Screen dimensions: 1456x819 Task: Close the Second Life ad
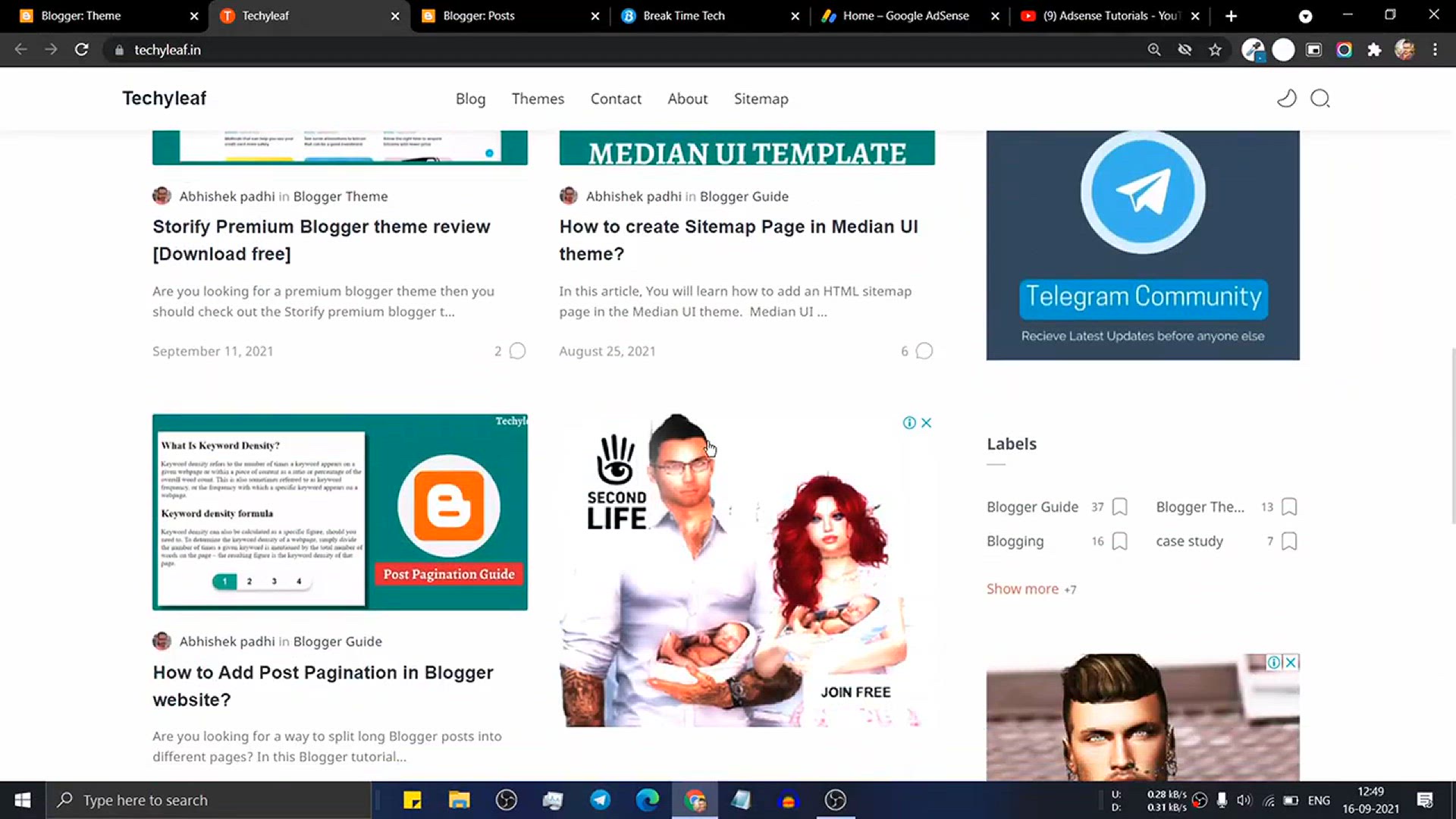point(926,423)
